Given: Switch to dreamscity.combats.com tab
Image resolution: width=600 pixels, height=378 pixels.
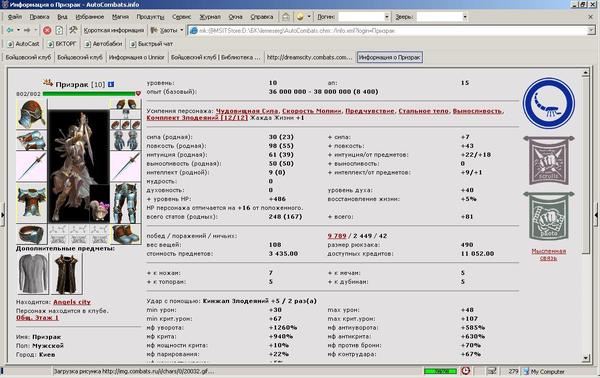Looking at the screenshot, I should [x=309, y=57].
